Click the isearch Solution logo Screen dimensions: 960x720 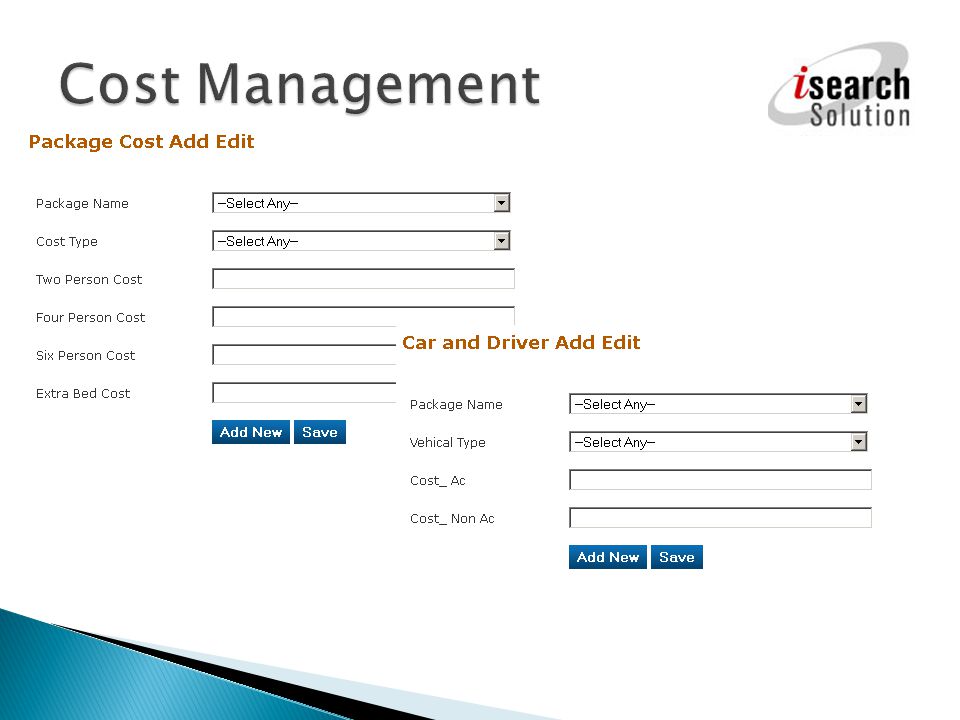click(840, 86)
